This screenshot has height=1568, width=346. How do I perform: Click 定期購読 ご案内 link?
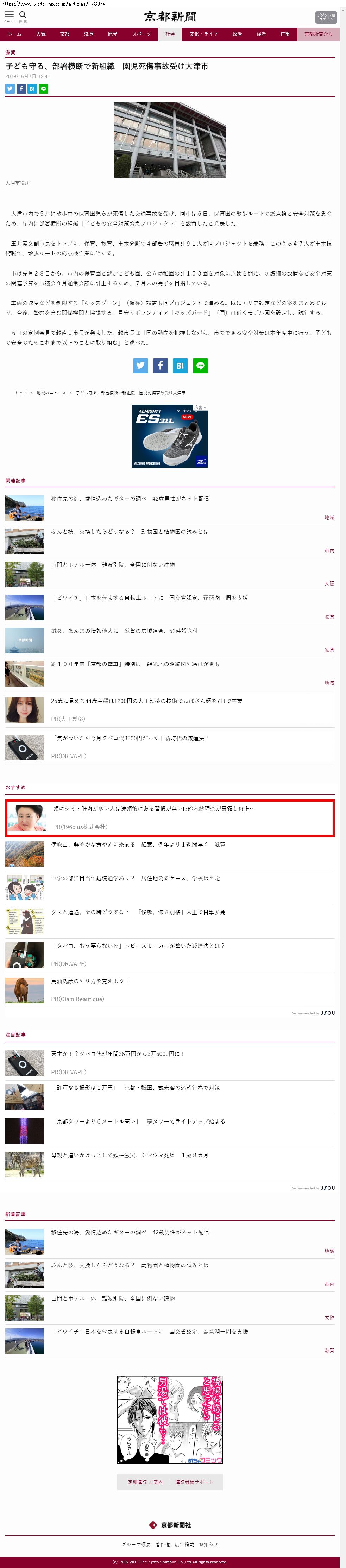click(145, 1482)
